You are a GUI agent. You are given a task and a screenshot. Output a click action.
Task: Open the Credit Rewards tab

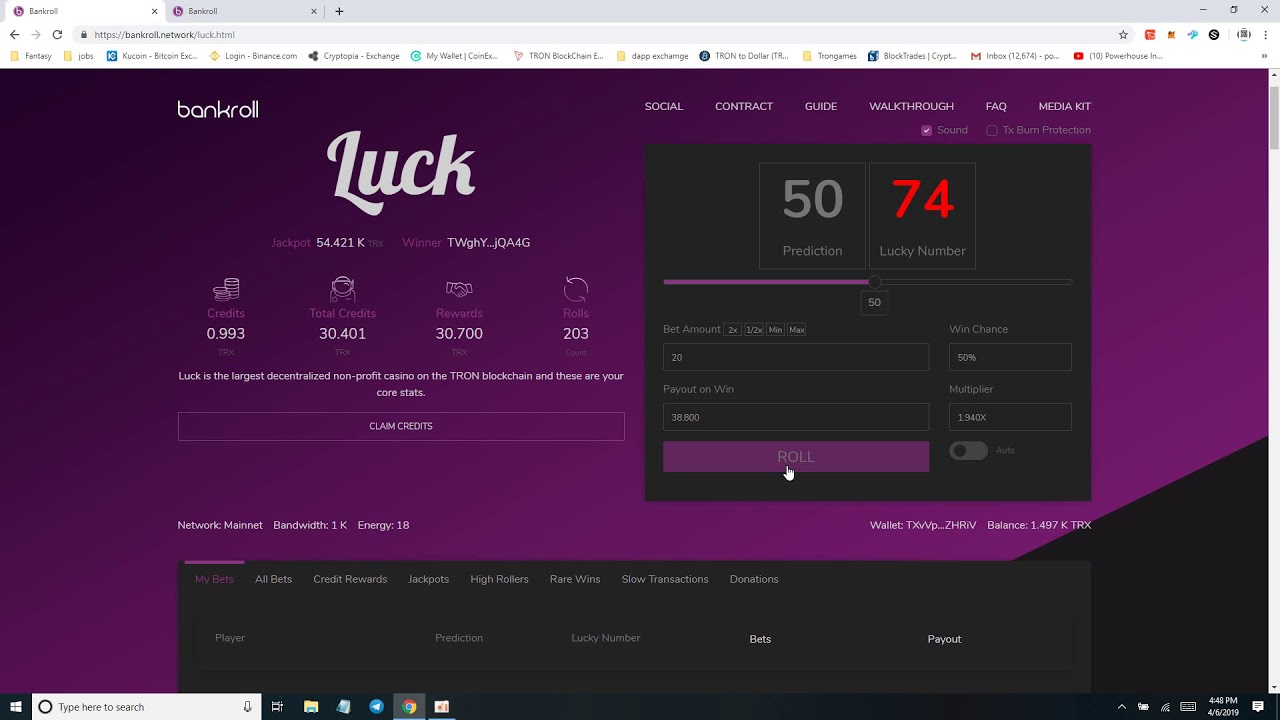click(x=350, y=579)
